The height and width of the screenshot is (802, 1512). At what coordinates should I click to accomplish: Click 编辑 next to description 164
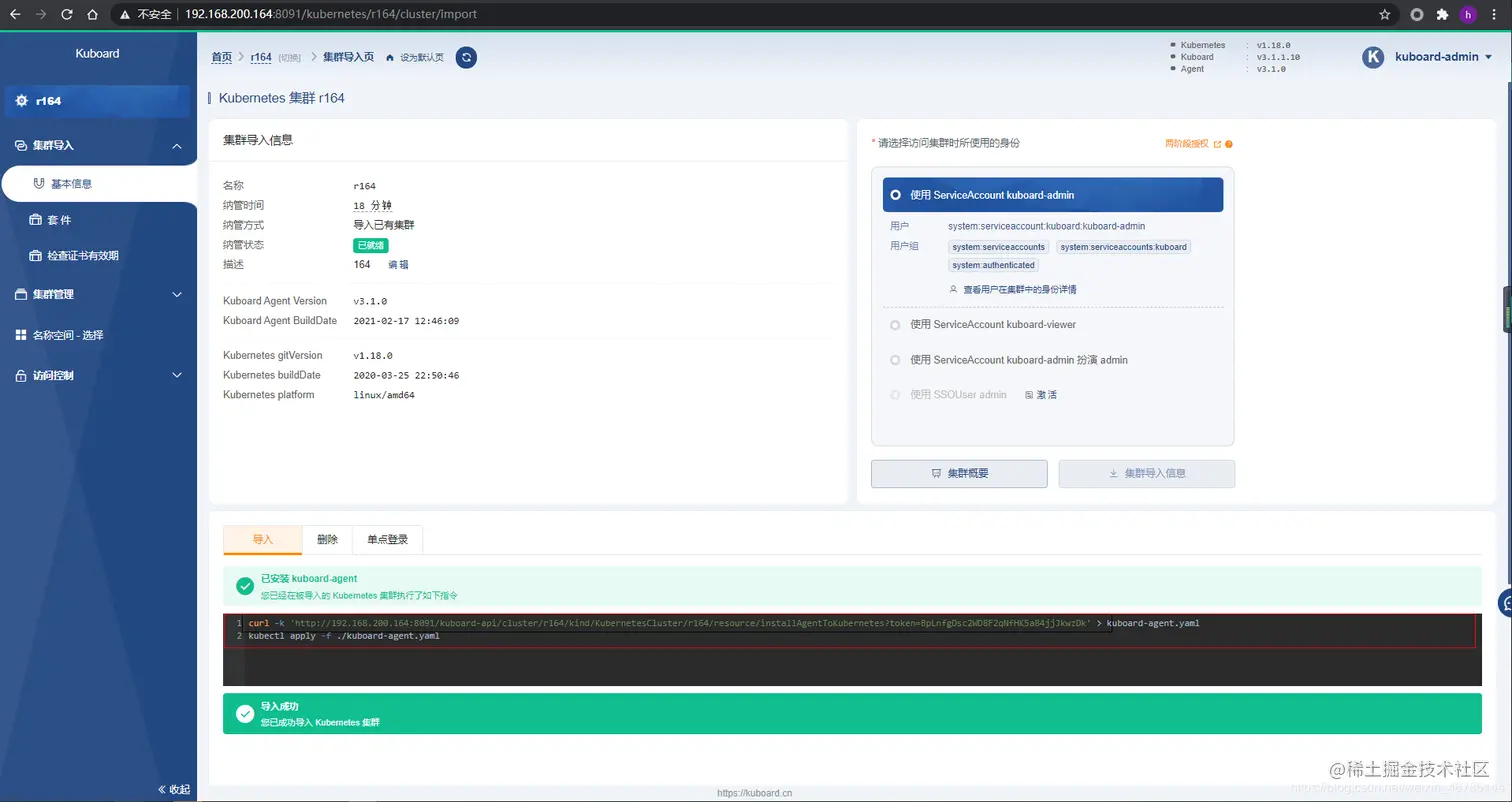[398, 265]
